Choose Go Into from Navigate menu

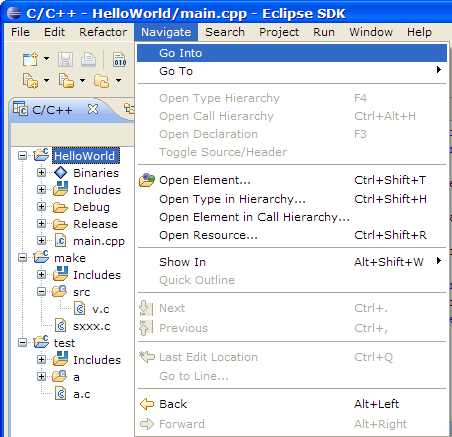pyautogui.click(x=292, y=53)
